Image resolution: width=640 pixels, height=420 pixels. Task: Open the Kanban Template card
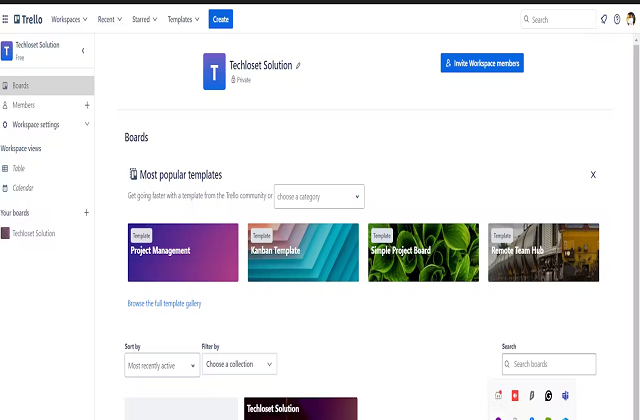click(303, 252)
